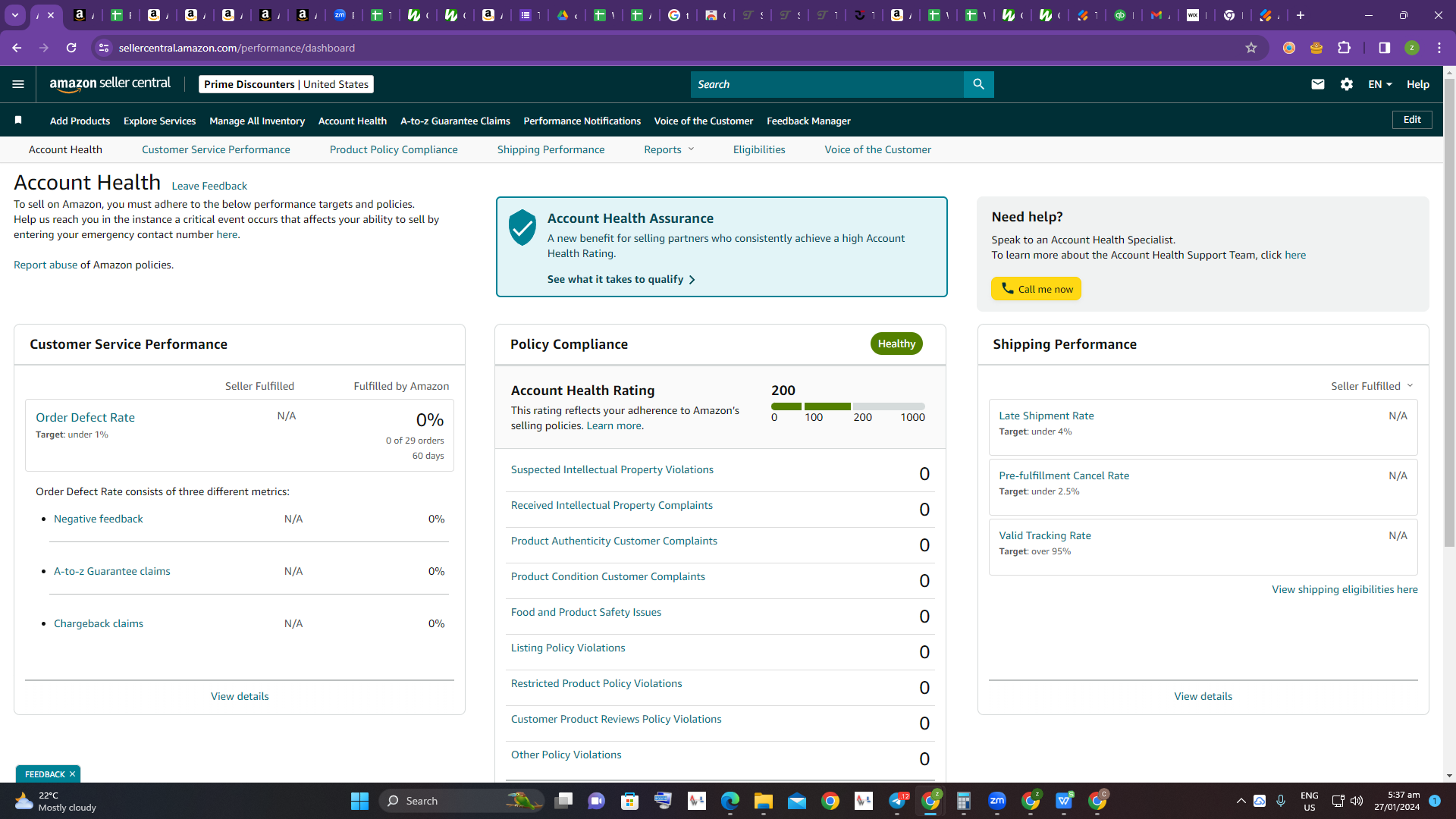Viewport: 1456px width, 819px height.
Task: Expand See what it takes to qualify
Action: [621, 280]
